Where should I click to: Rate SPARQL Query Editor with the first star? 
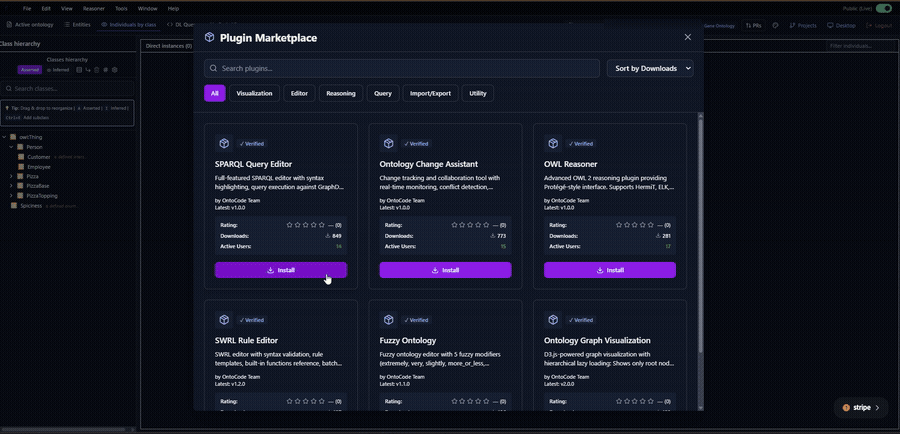(289, 225)
